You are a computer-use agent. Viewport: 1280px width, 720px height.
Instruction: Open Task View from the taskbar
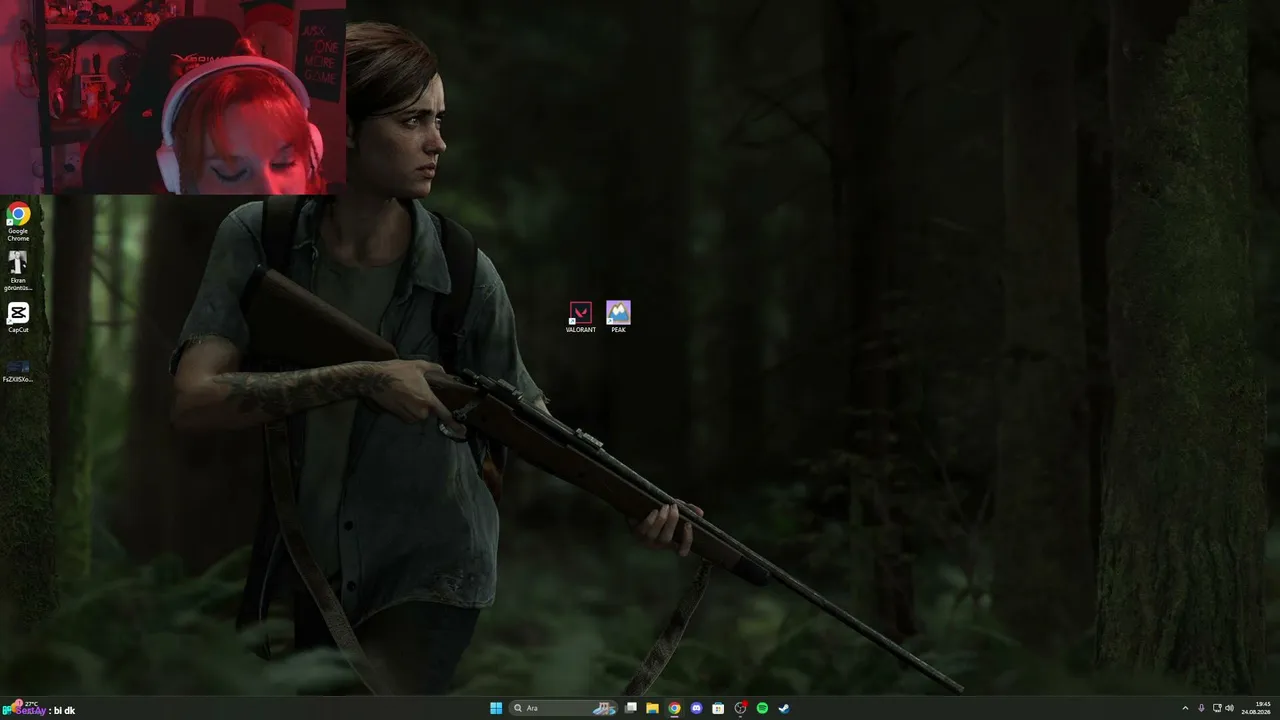(x=631, y=708)
